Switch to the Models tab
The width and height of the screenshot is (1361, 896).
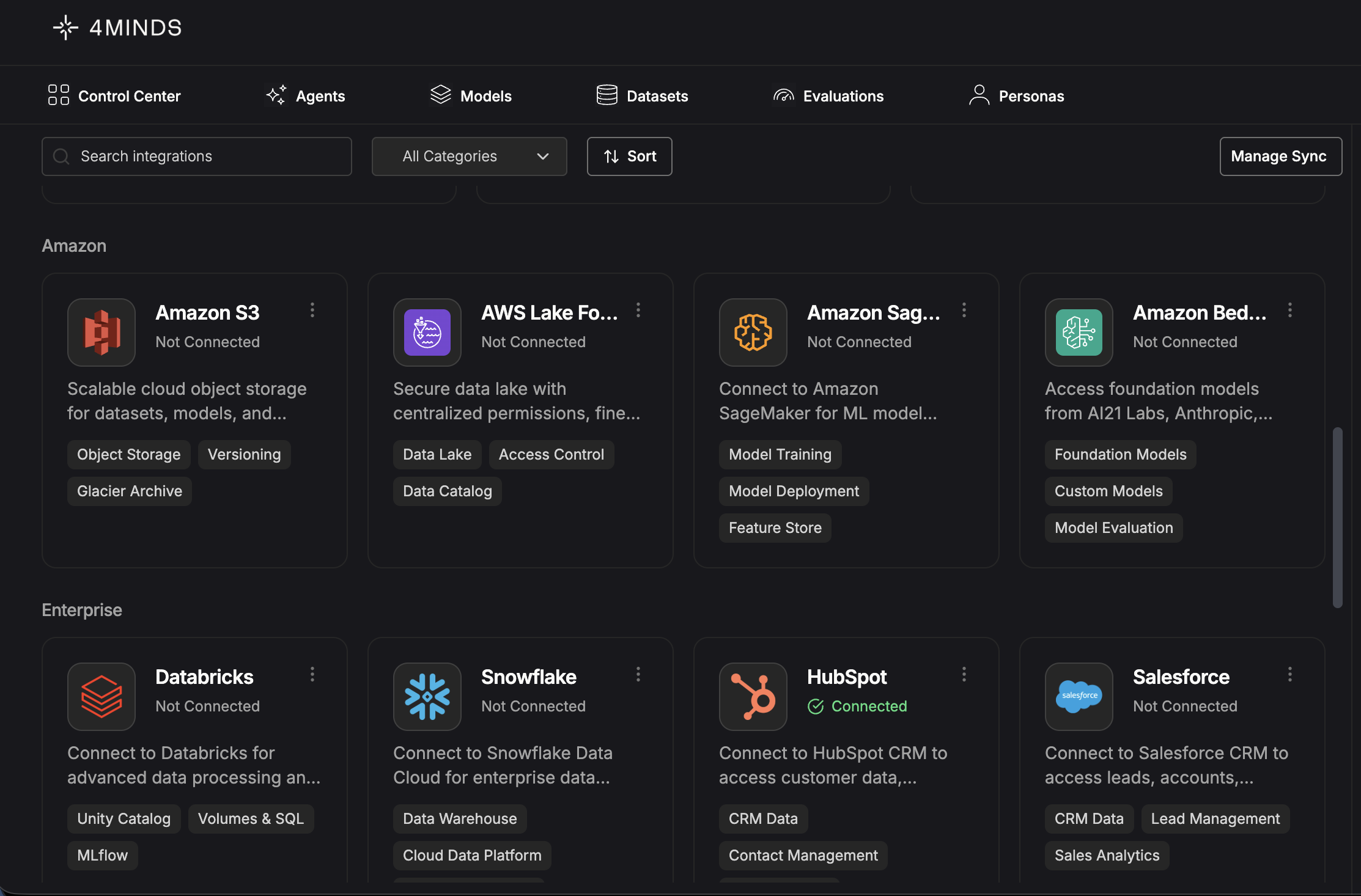click(x=471, y=96)
